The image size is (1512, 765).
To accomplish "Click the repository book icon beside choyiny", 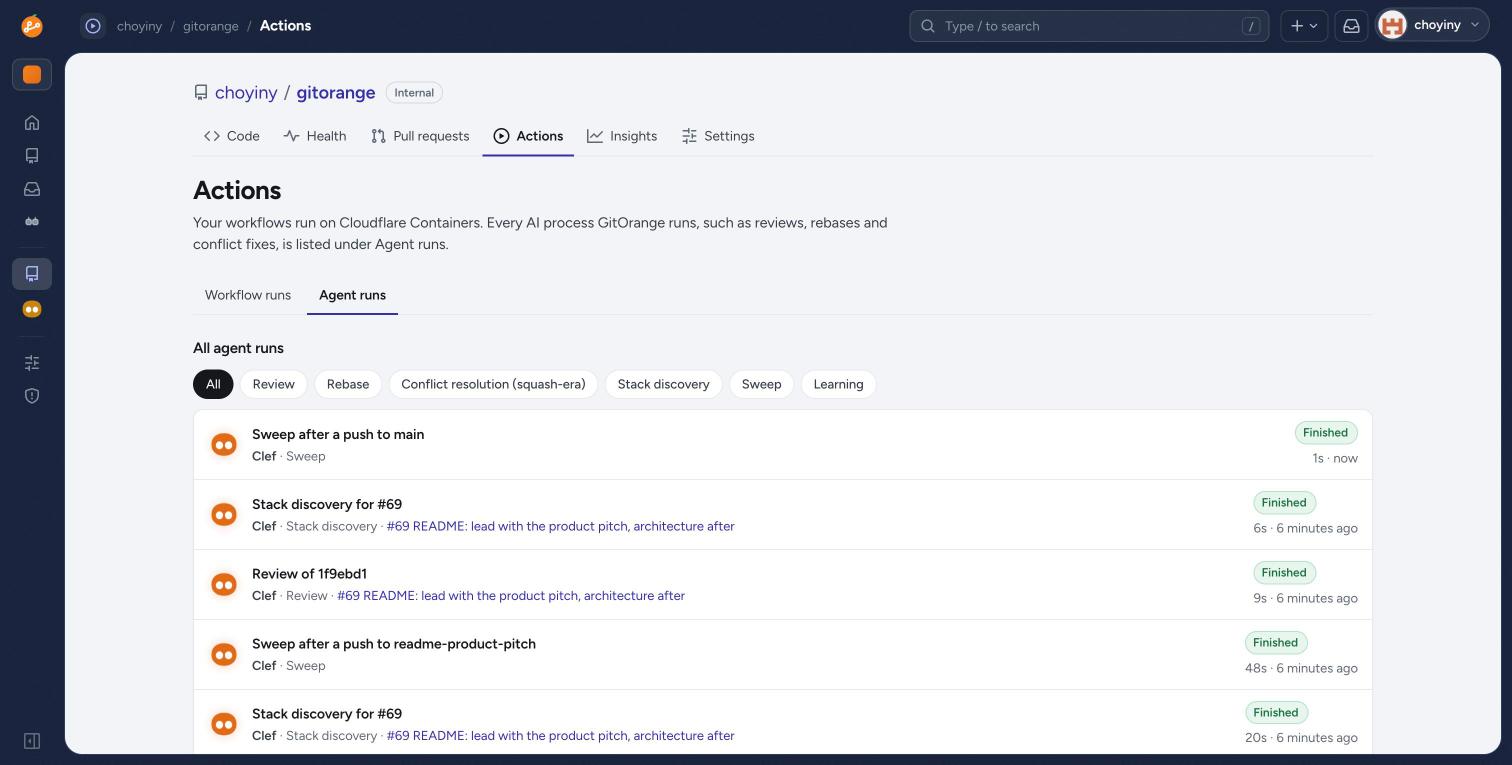I will tap(201, 93).
